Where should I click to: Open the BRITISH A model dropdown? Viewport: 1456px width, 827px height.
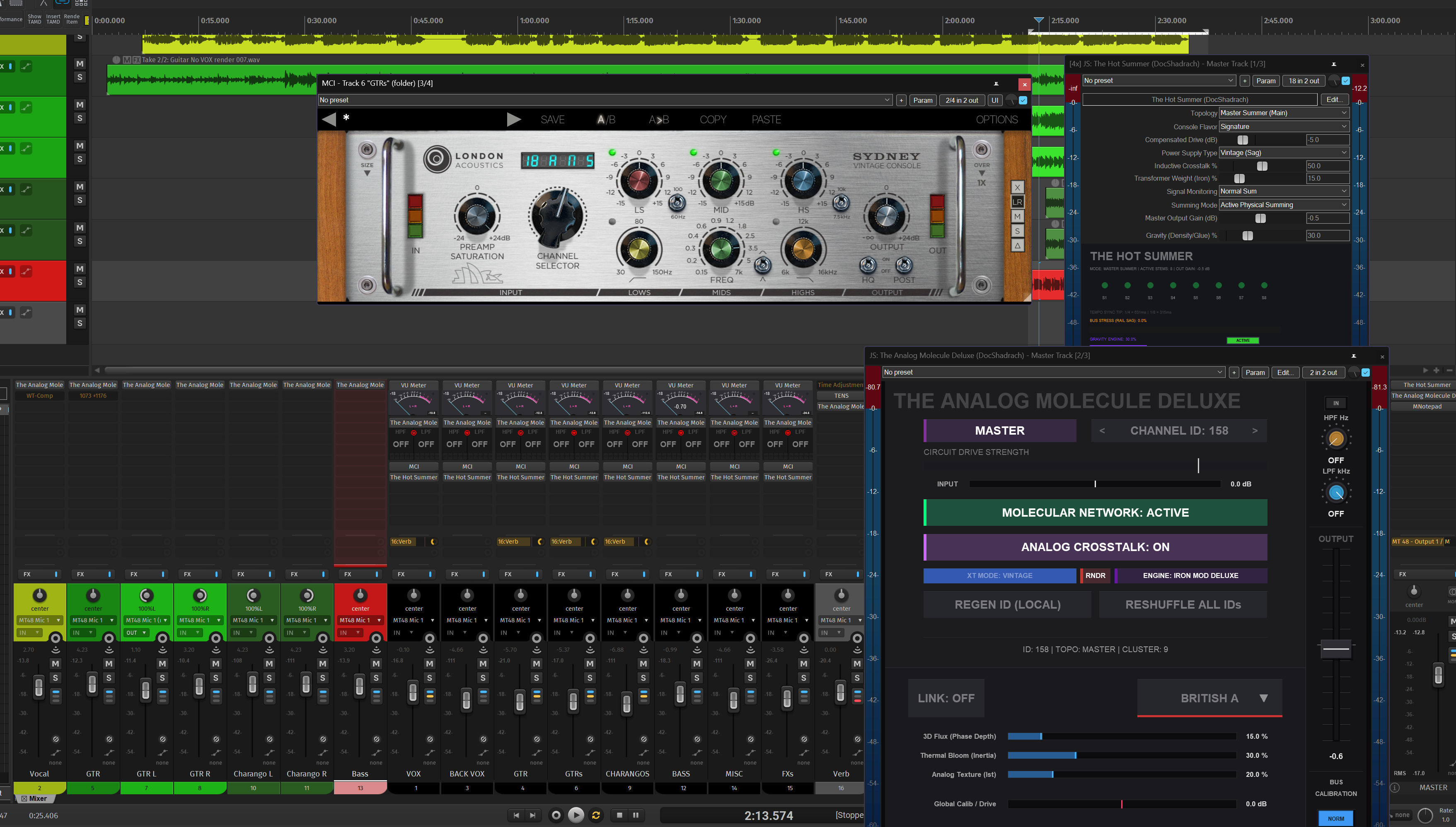[1209, 698]
